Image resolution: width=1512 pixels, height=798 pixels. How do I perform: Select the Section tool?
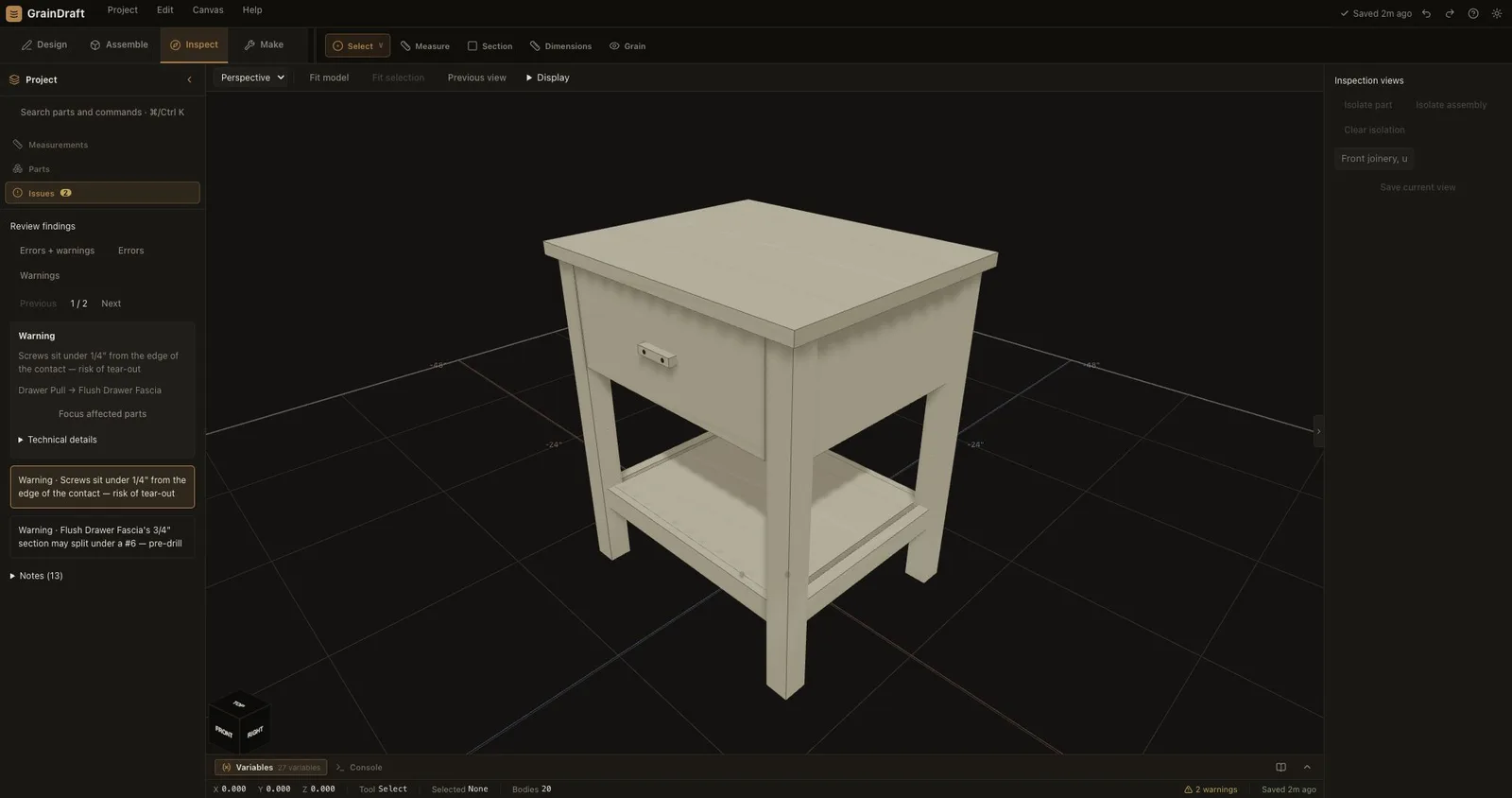pyautogui.click(x=490, y=45)
